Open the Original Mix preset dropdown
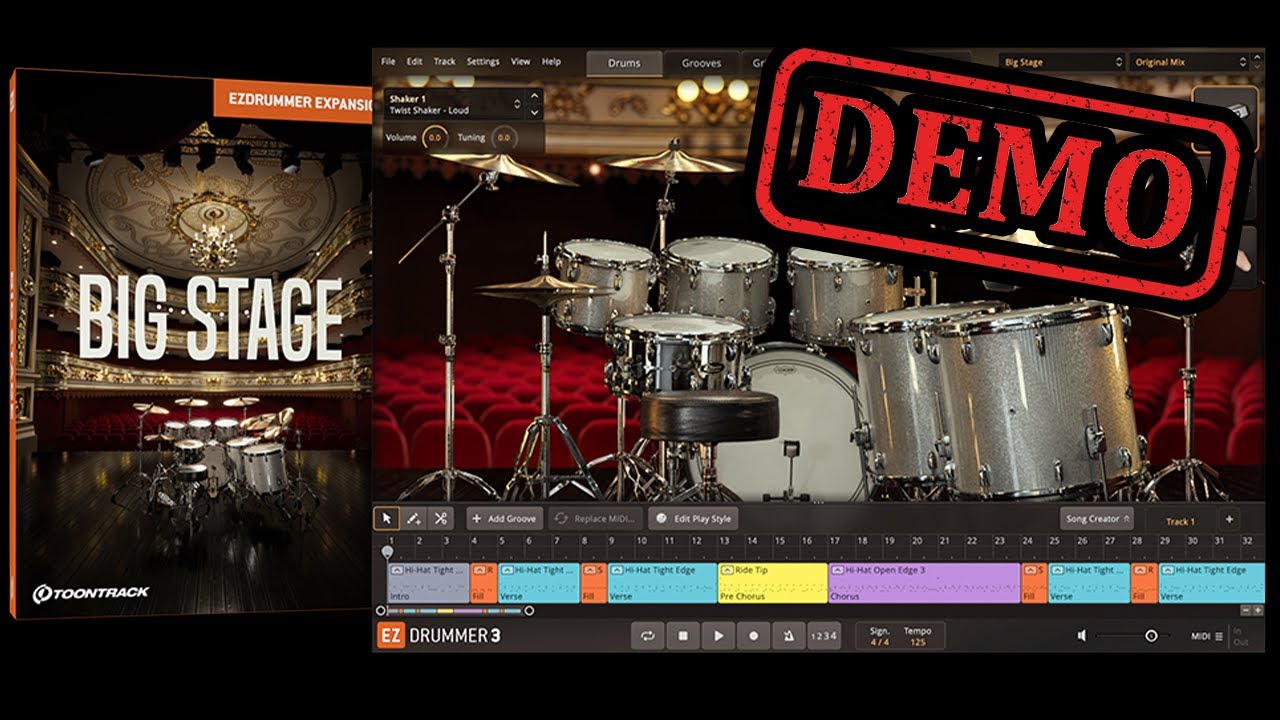Image resolution: width=1280 pixels, height=720 pixels. tap(1190, 62)
